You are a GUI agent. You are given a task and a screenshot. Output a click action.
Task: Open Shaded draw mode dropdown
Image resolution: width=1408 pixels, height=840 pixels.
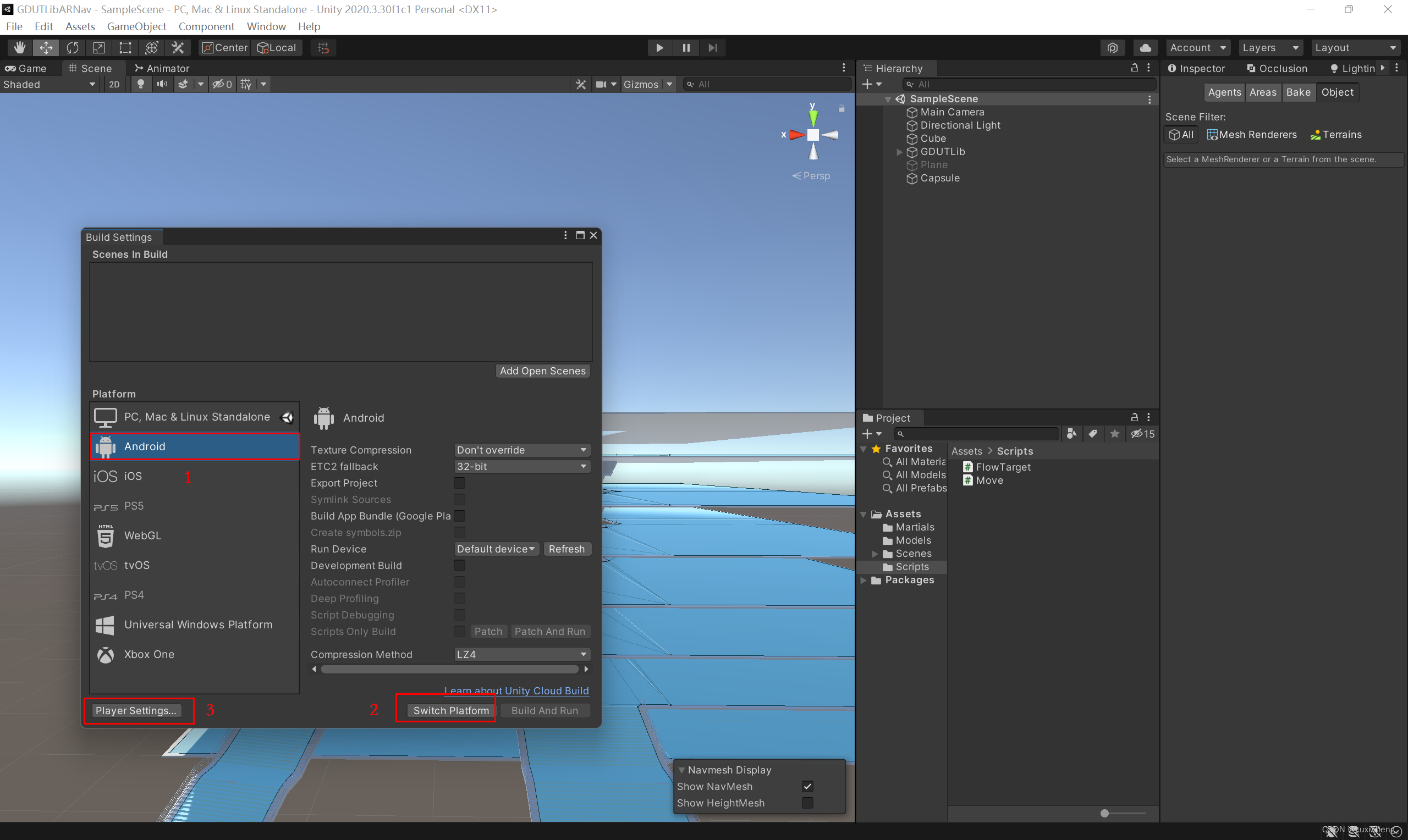pos(50,84)
